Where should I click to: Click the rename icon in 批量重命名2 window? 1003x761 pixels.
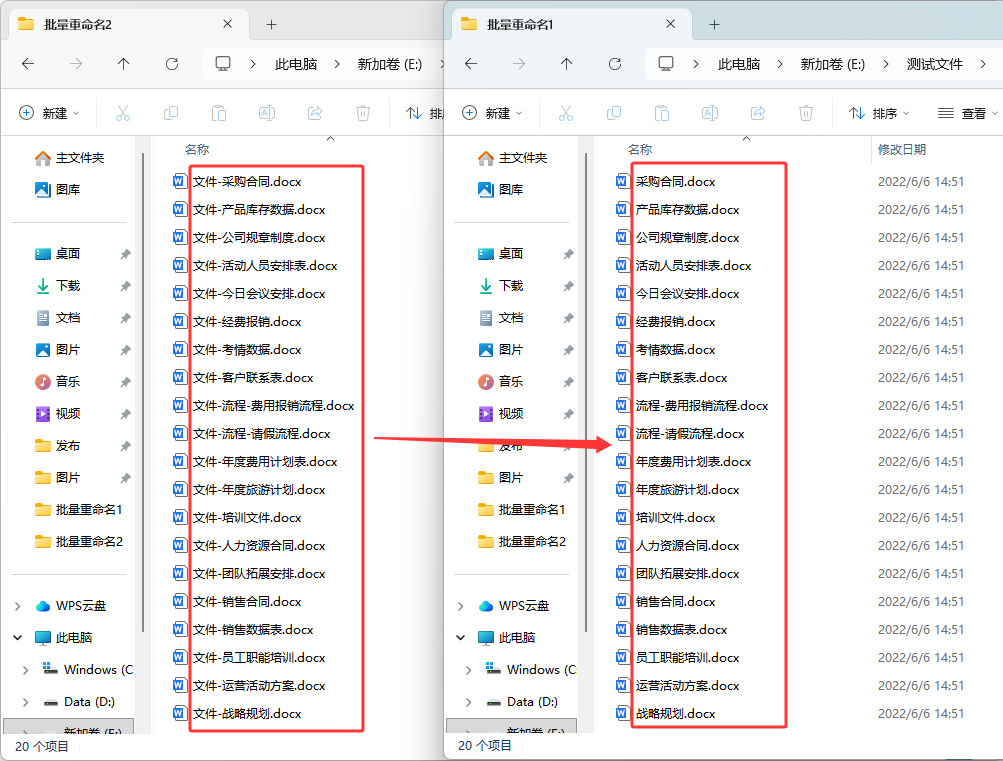click(267, 113)
